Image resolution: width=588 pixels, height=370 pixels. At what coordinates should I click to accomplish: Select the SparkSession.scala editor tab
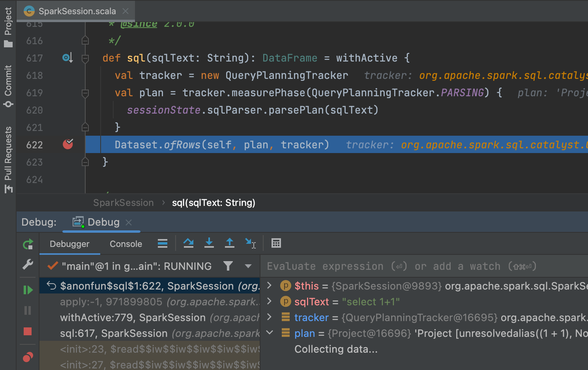(x=77, y=11)
